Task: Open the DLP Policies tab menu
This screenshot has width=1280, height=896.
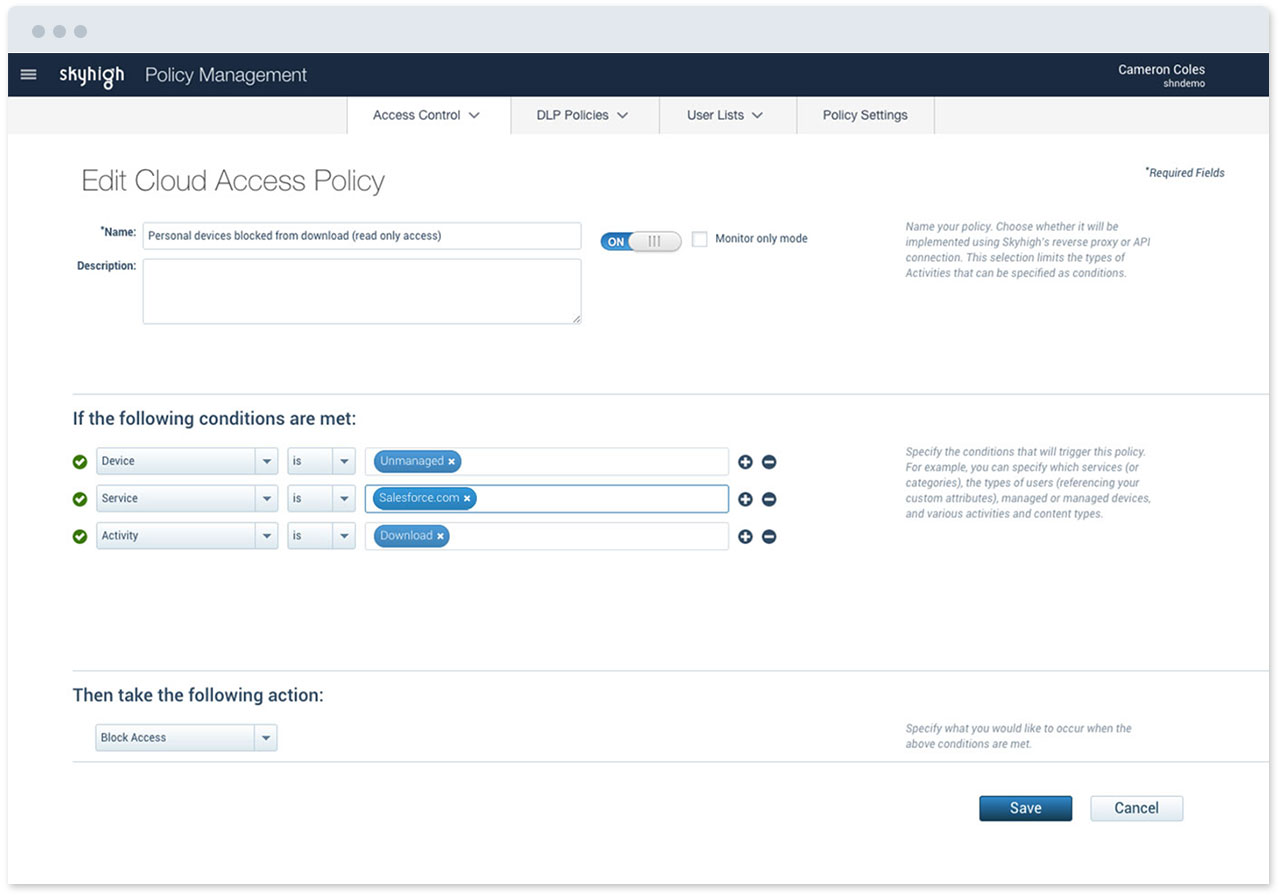Action: [583, 115]
